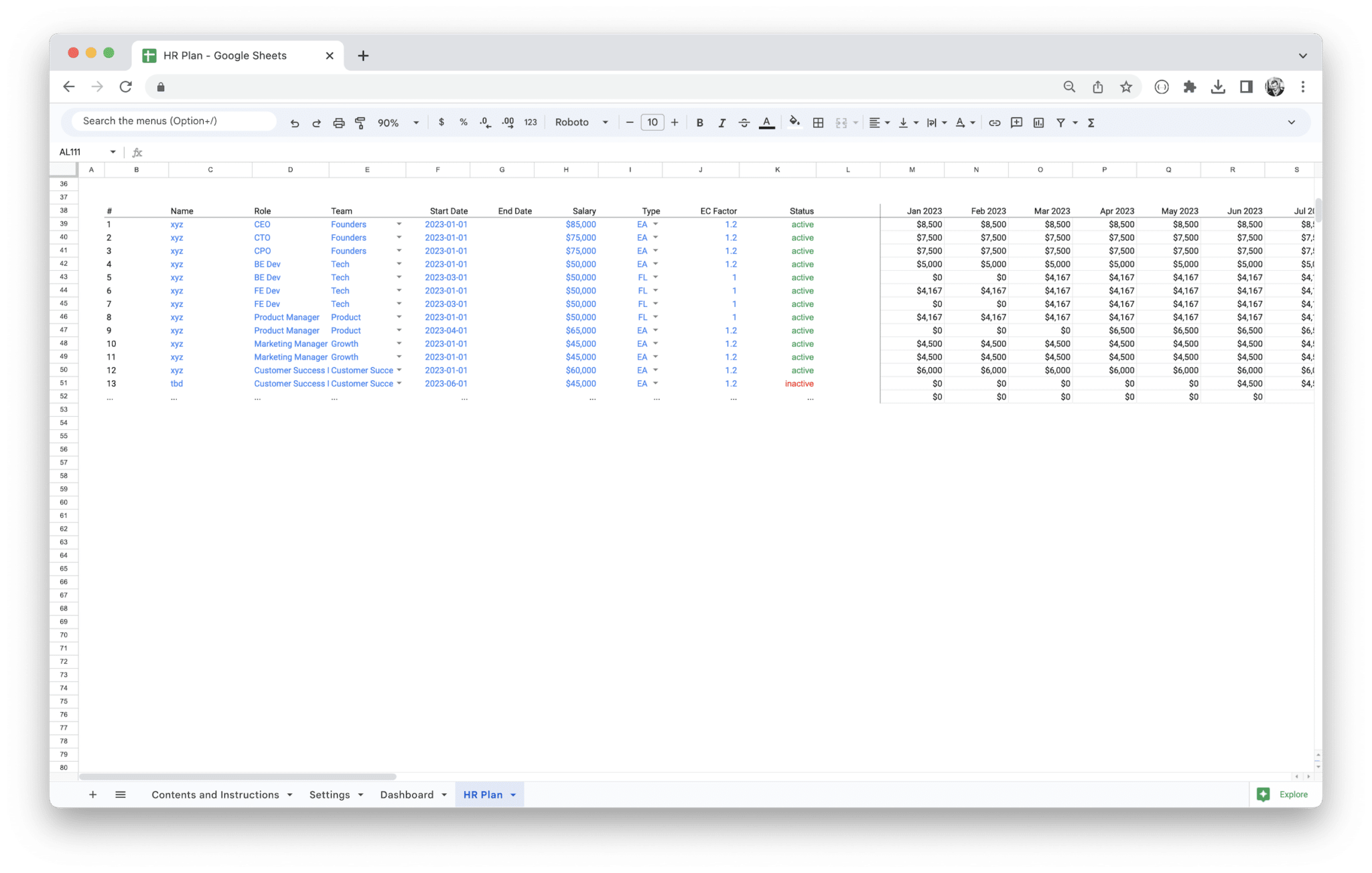Add a new sheet with the plus button
Viewport: 1372px width, 873px height.
(93, 794)
